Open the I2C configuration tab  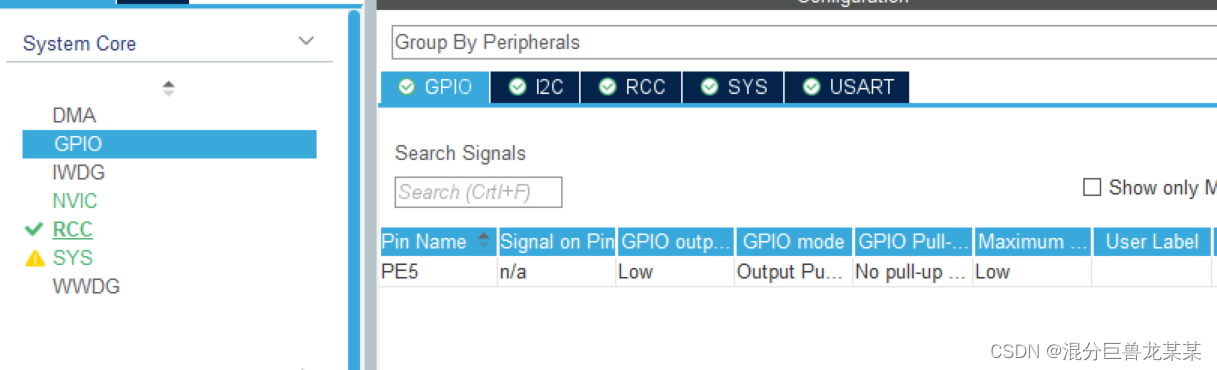point(535,87)
